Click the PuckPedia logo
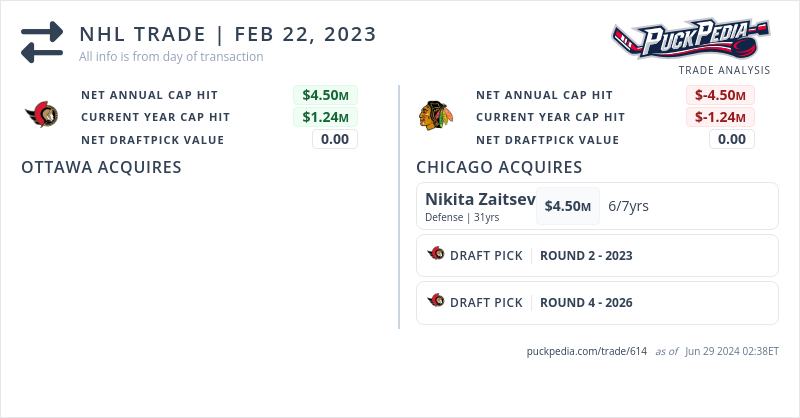The width and height of the screenshot is (800, 418). click(x=691, y=40)
